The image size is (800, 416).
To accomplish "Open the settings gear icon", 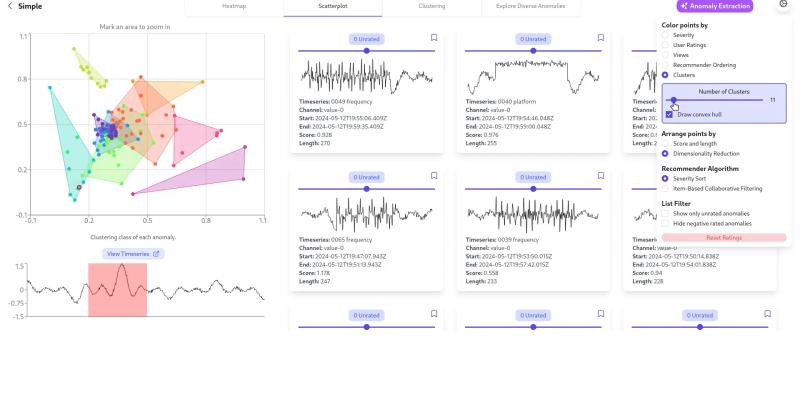I will [x=782, y=5].
